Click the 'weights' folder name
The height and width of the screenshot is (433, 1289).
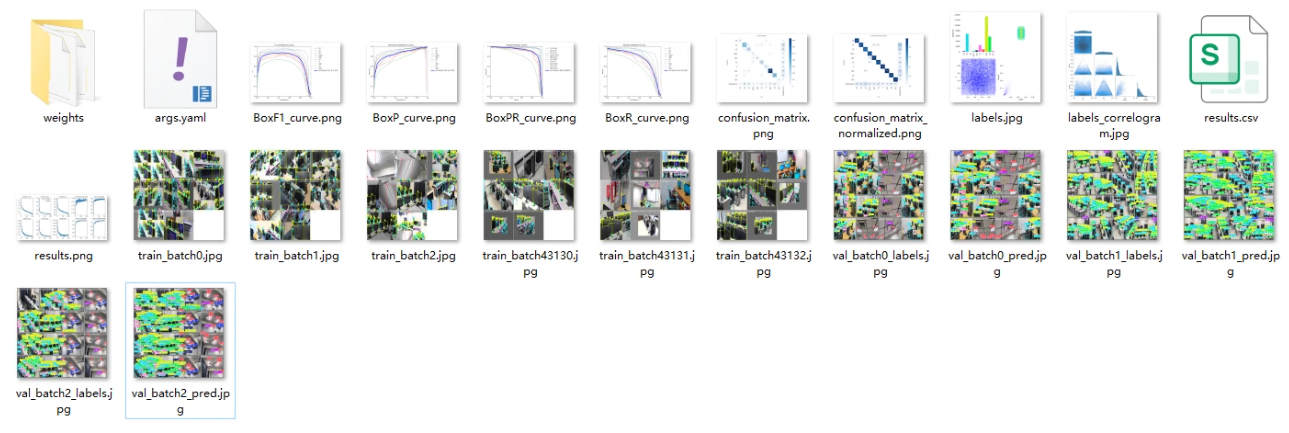pyautogui.click(x=64, y=118)
